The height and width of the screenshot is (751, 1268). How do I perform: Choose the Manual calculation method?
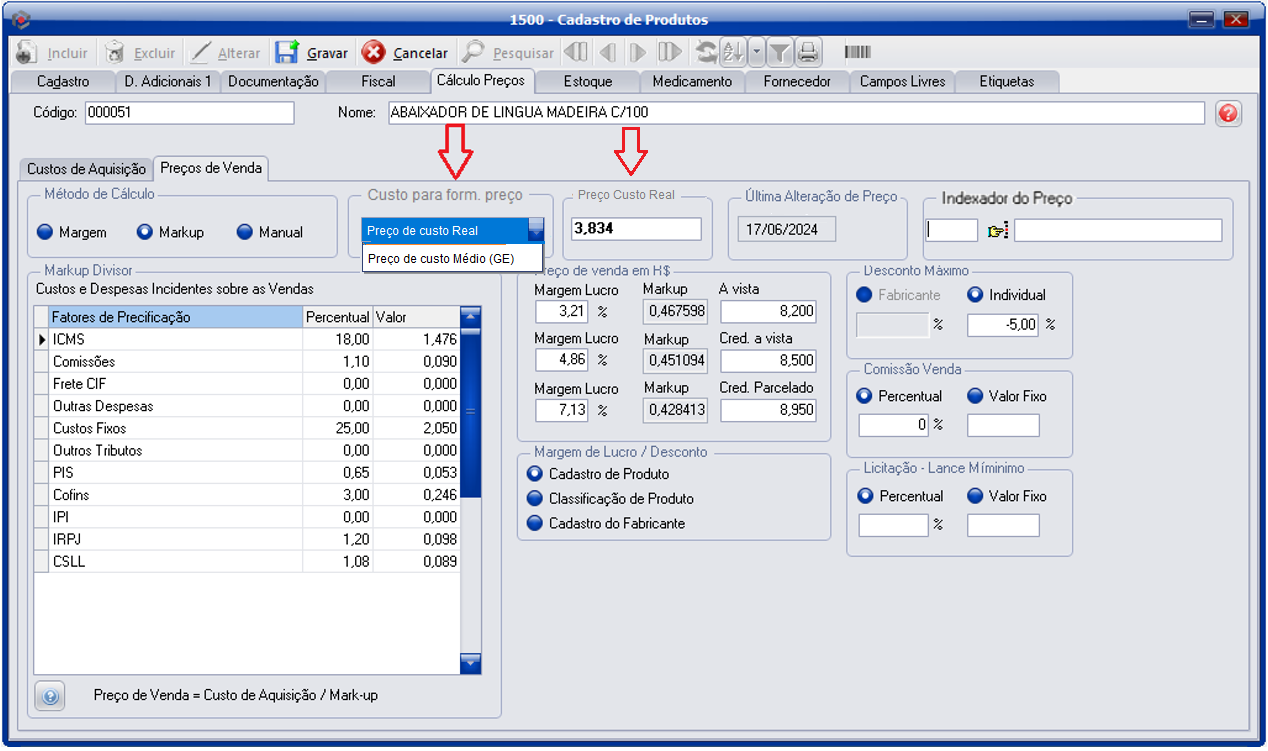(x=245, y=232)
